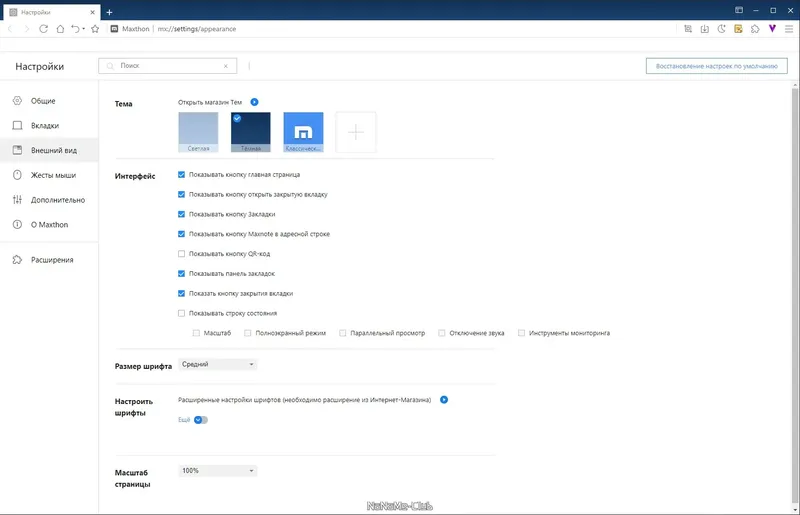Screen dimensions: 800x515
Task: Toggle show bookmarks panel checkbox
Action: pos(181,274)
